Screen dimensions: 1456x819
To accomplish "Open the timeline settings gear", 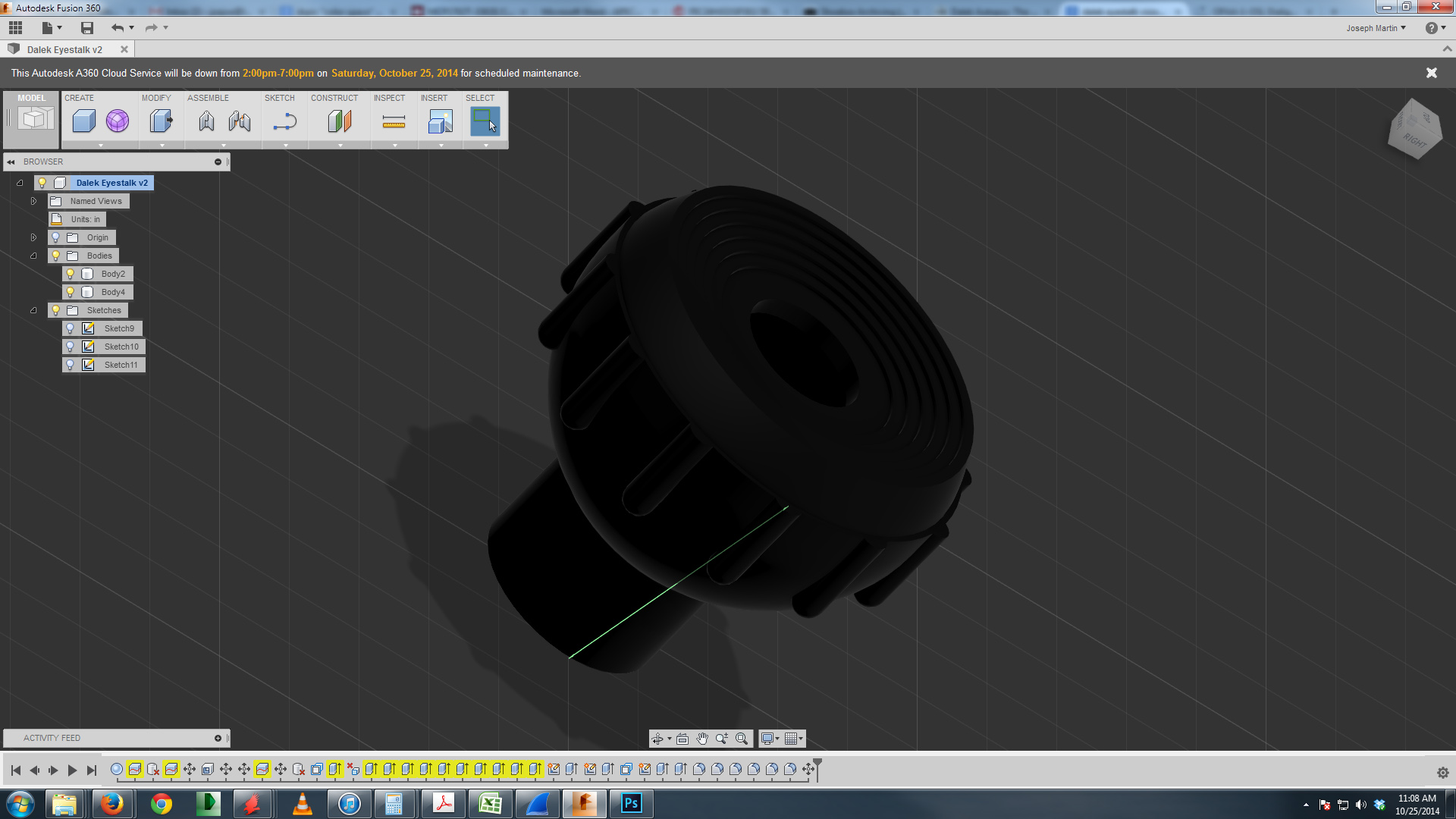I will (x=1442, y=773).
